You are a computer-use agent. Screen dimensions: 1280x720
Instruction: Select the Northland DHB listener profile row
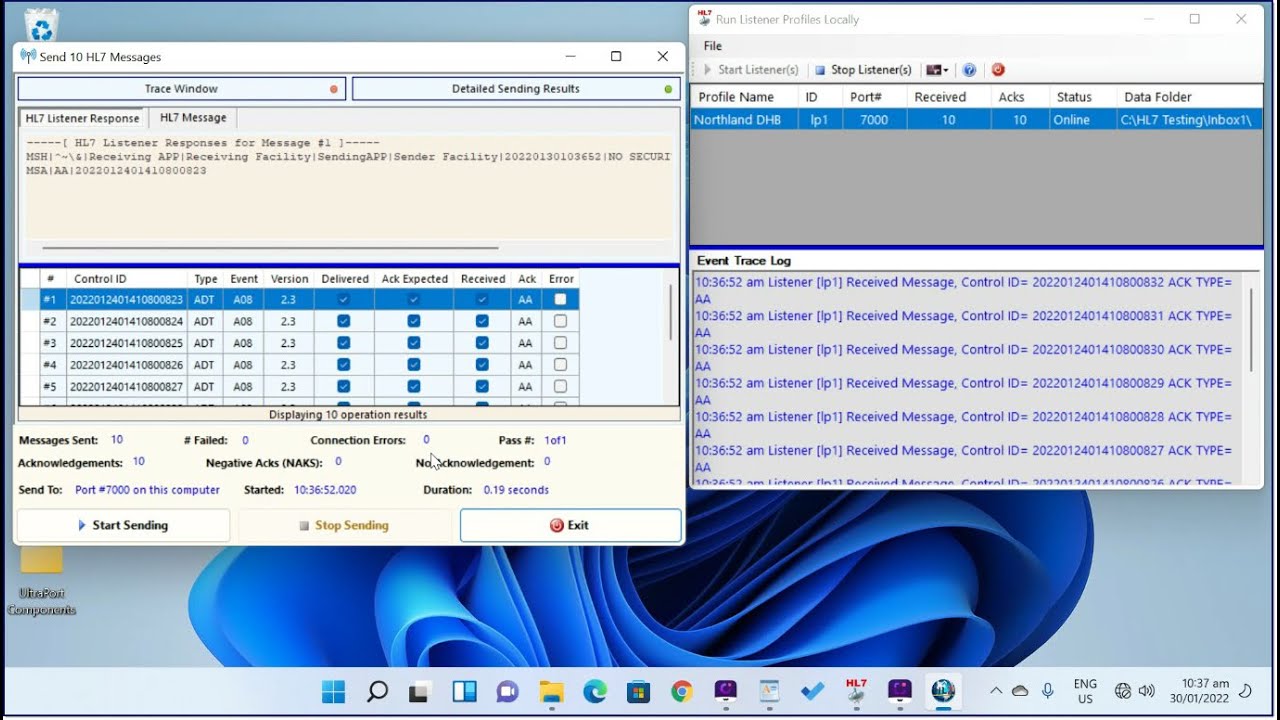(x=976, y=120)
